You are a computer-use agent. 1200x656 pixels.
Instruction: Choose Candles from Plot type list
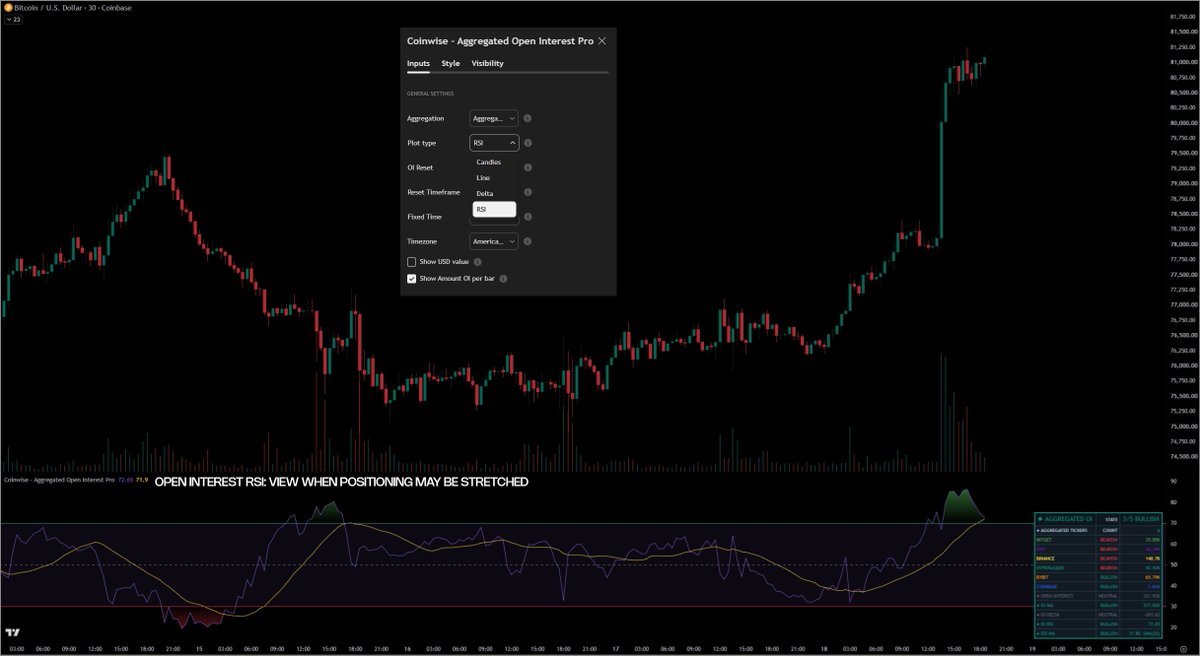[x=494, y=162]
